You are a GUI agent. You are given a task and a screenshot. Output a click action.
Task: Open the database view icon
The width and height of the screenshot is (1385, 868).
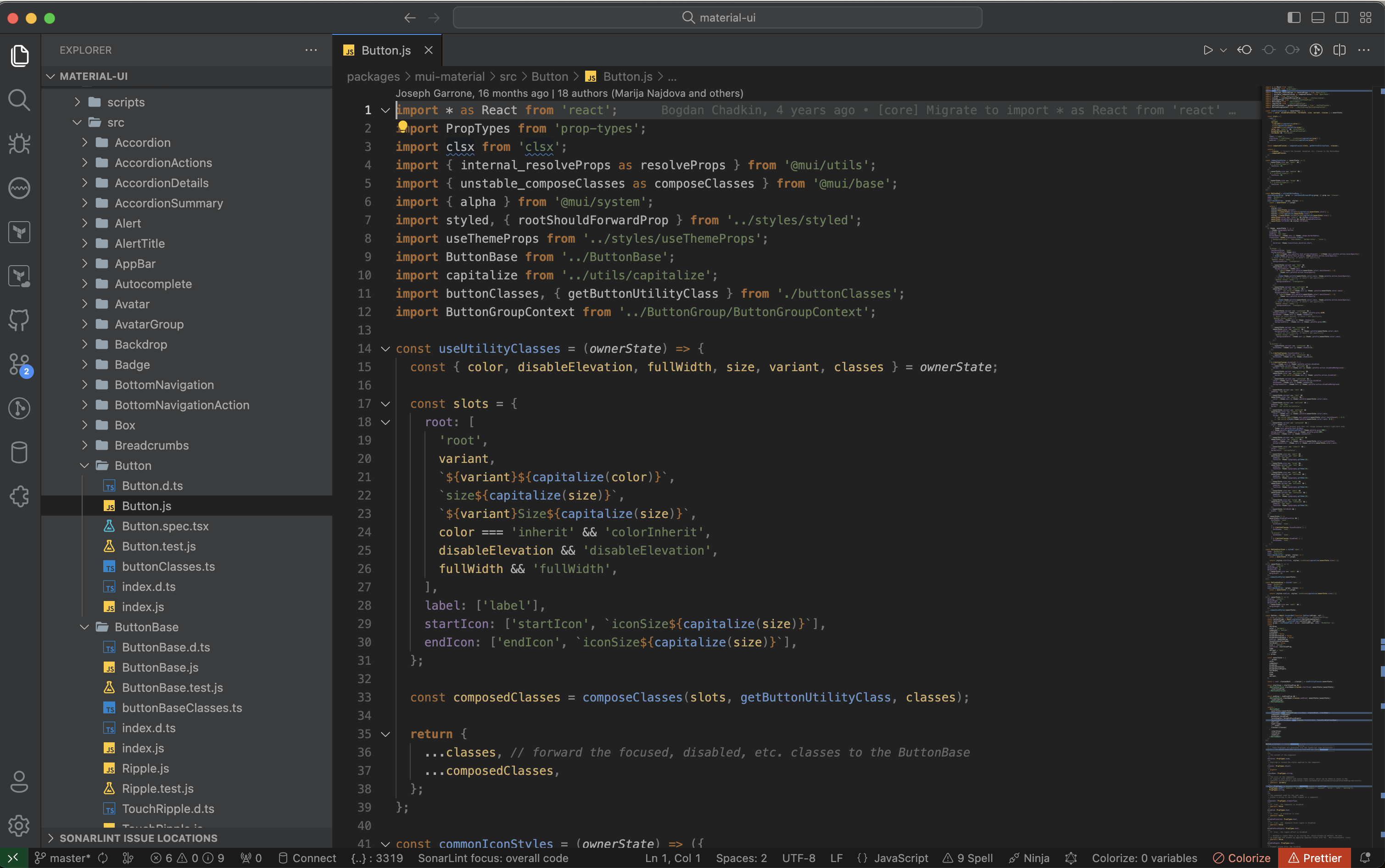[x=20, y=452]
